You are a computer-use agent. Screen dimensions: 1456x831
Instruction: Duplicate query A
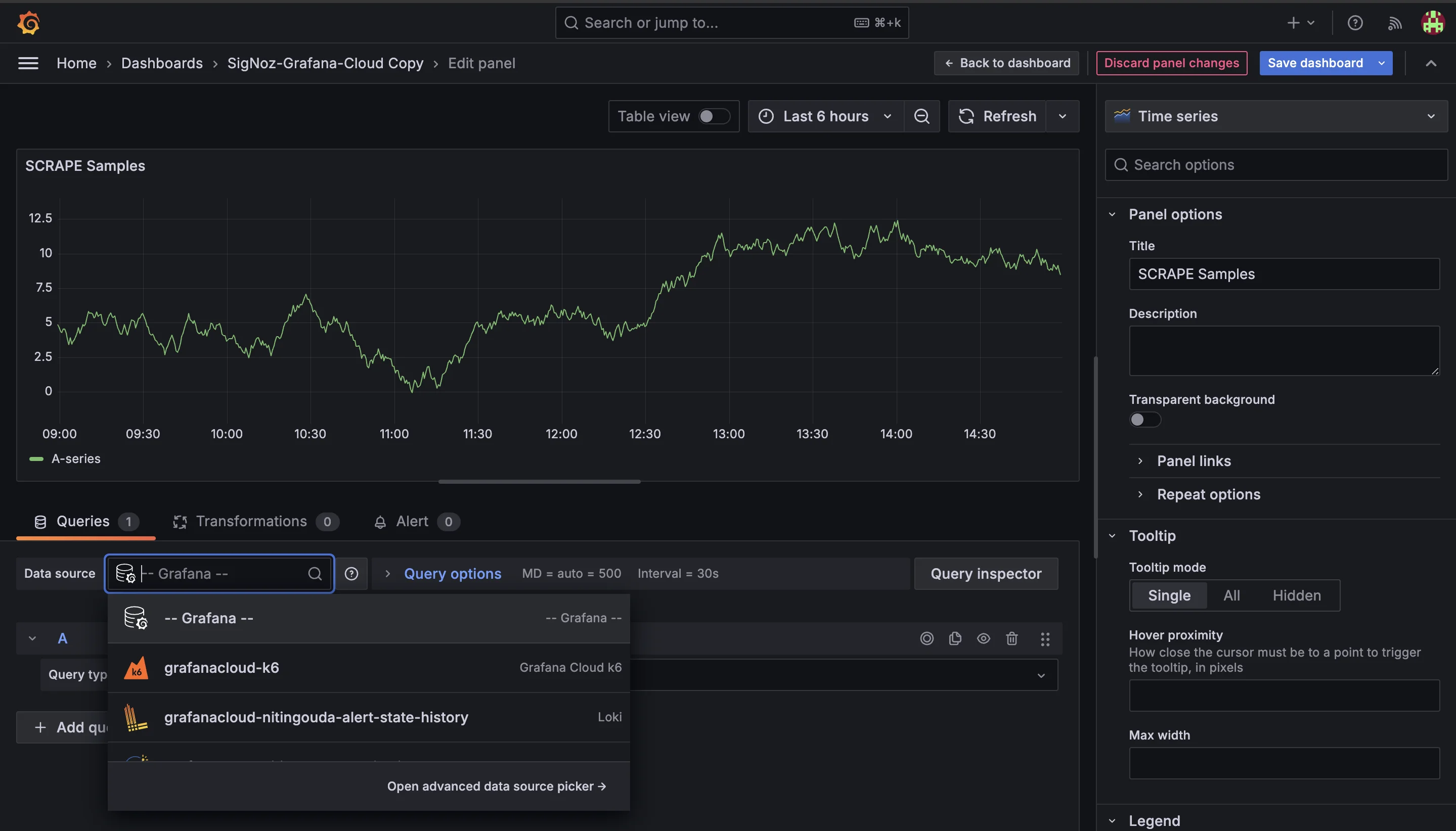[955, 638]
